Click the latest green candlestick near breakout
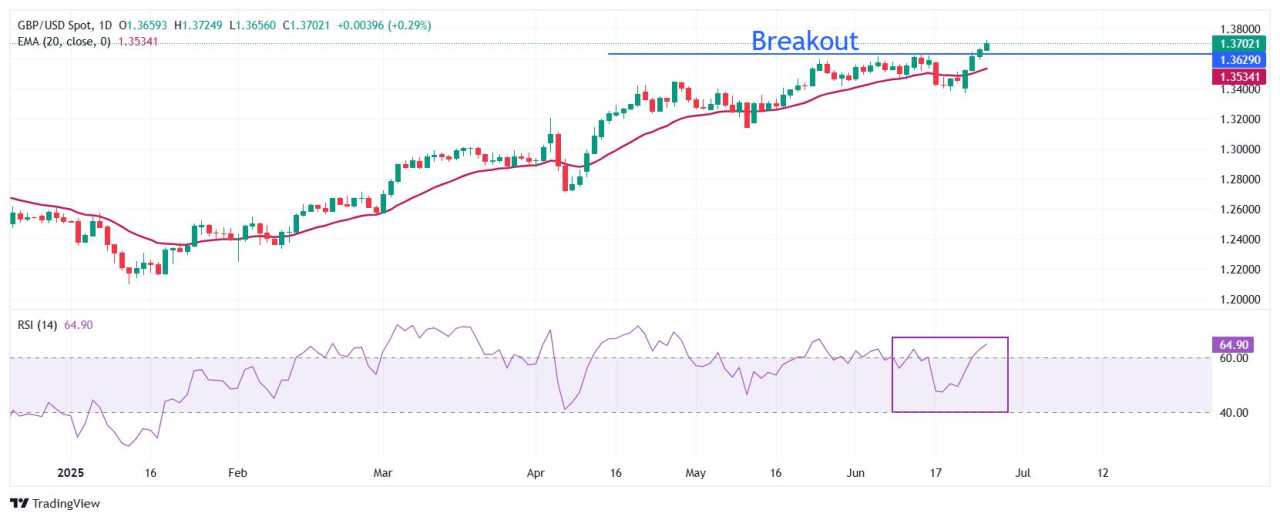Viewport: 1280px width, 520px height. 987,45
